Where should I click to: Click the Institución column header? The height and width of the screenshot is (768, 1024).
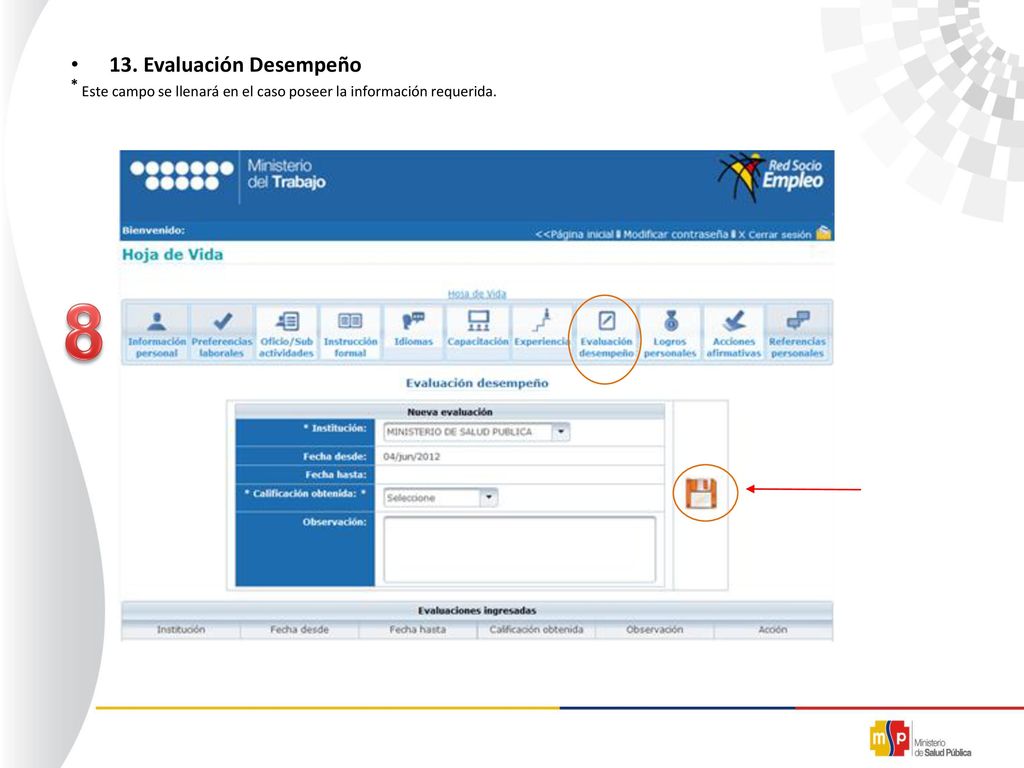point(181,630)
